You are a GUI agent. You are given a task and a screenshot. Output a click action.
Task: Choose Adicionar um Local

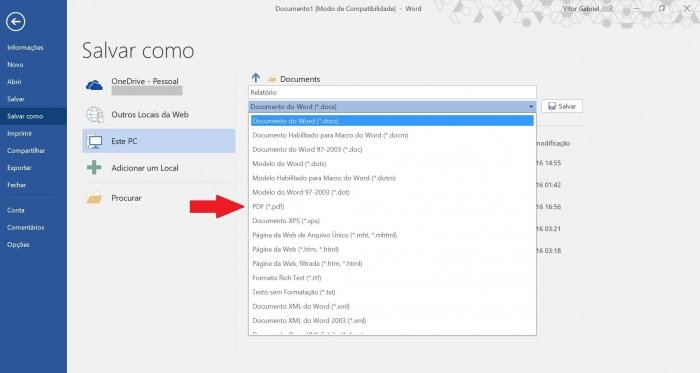tap(158, 168)
